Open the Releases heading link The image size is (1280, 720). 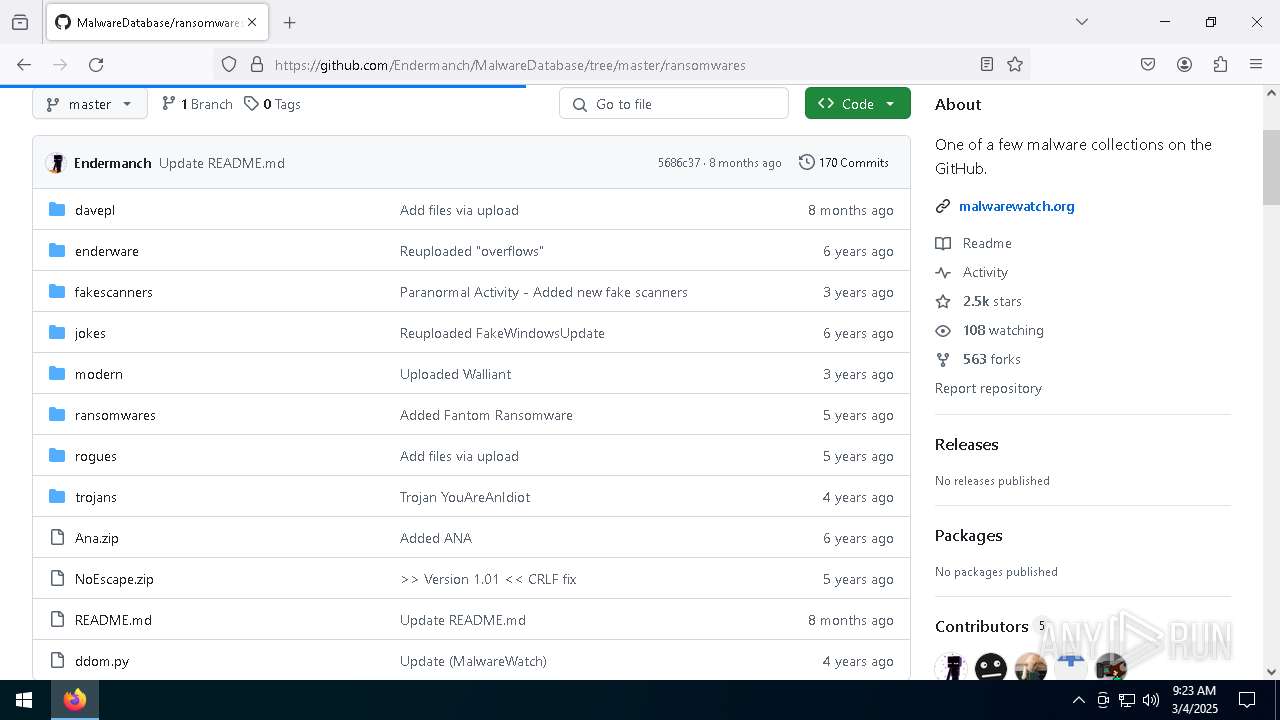967,444
